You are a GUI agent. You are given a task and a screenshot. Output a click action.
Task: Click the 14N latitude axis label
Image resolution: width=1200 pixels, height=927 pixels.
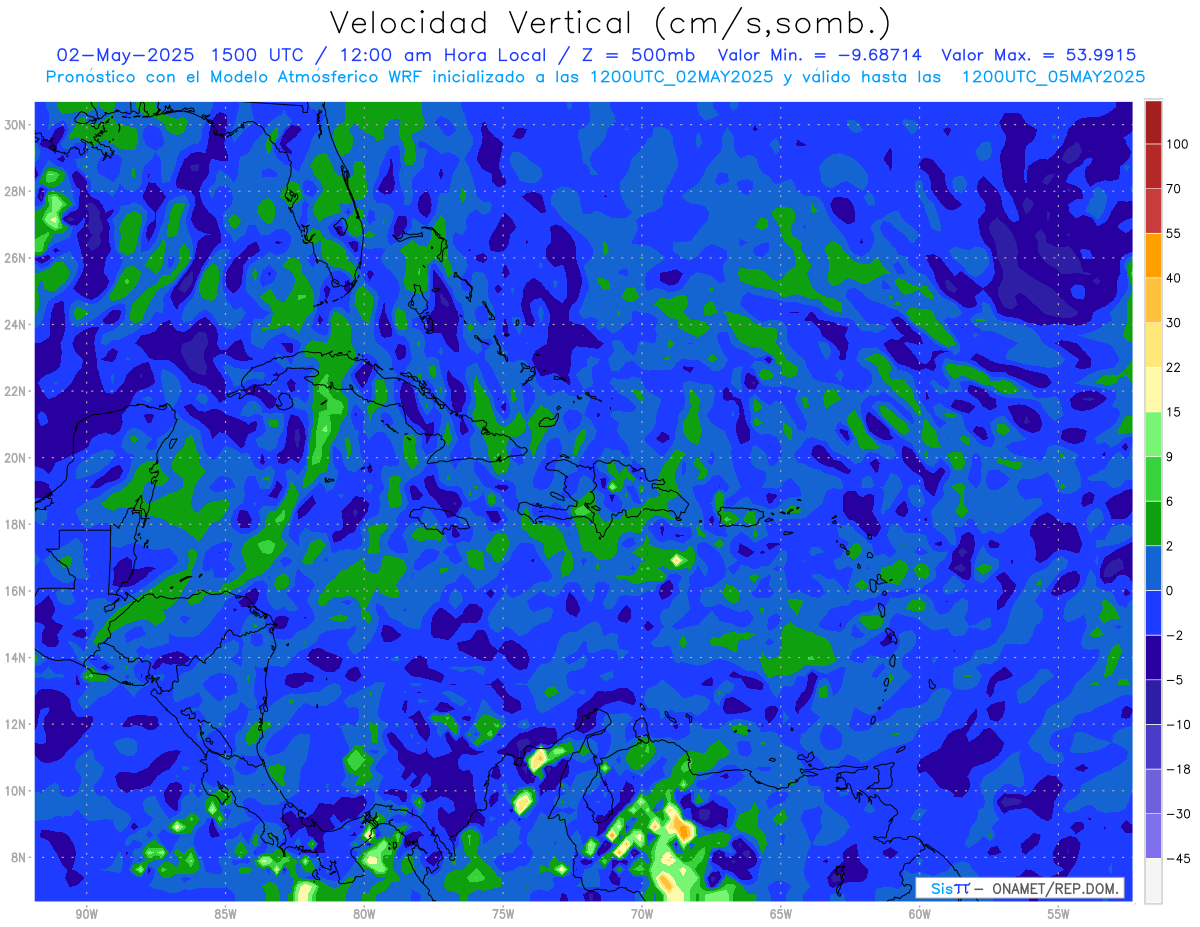coord(15,657)
